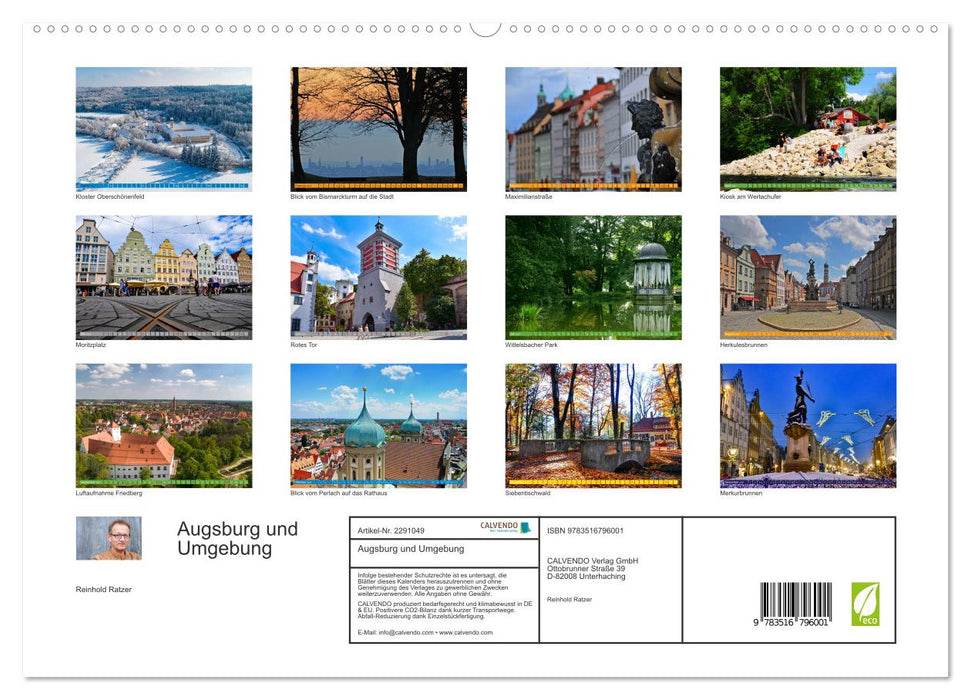Click the Wittelsbacher Park photo
This screenshot has width=971, height=700.
(x=593, y=277)
